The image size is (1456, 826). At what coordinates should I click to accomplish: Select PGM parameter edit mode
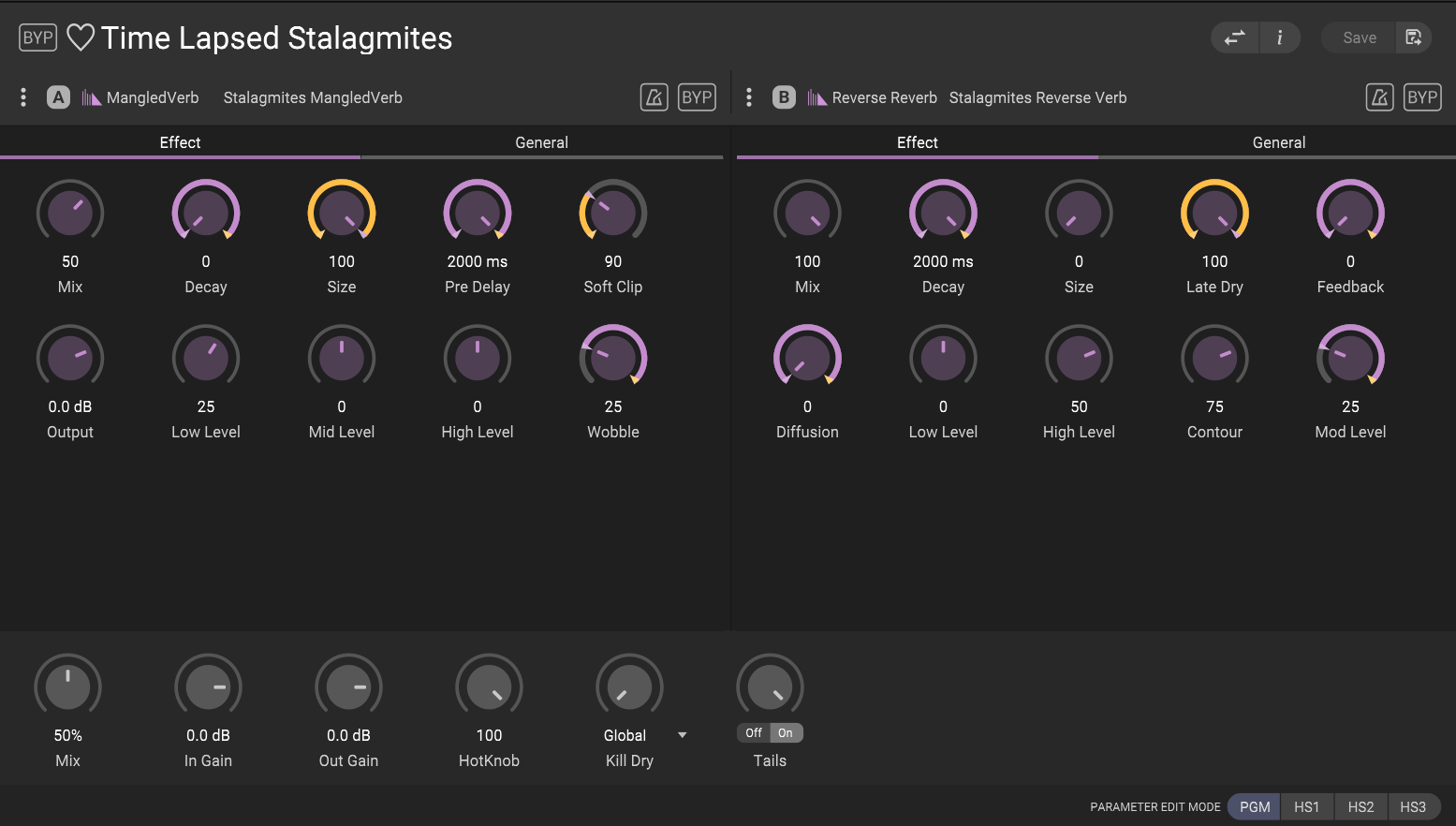(x=1255, y=806)
